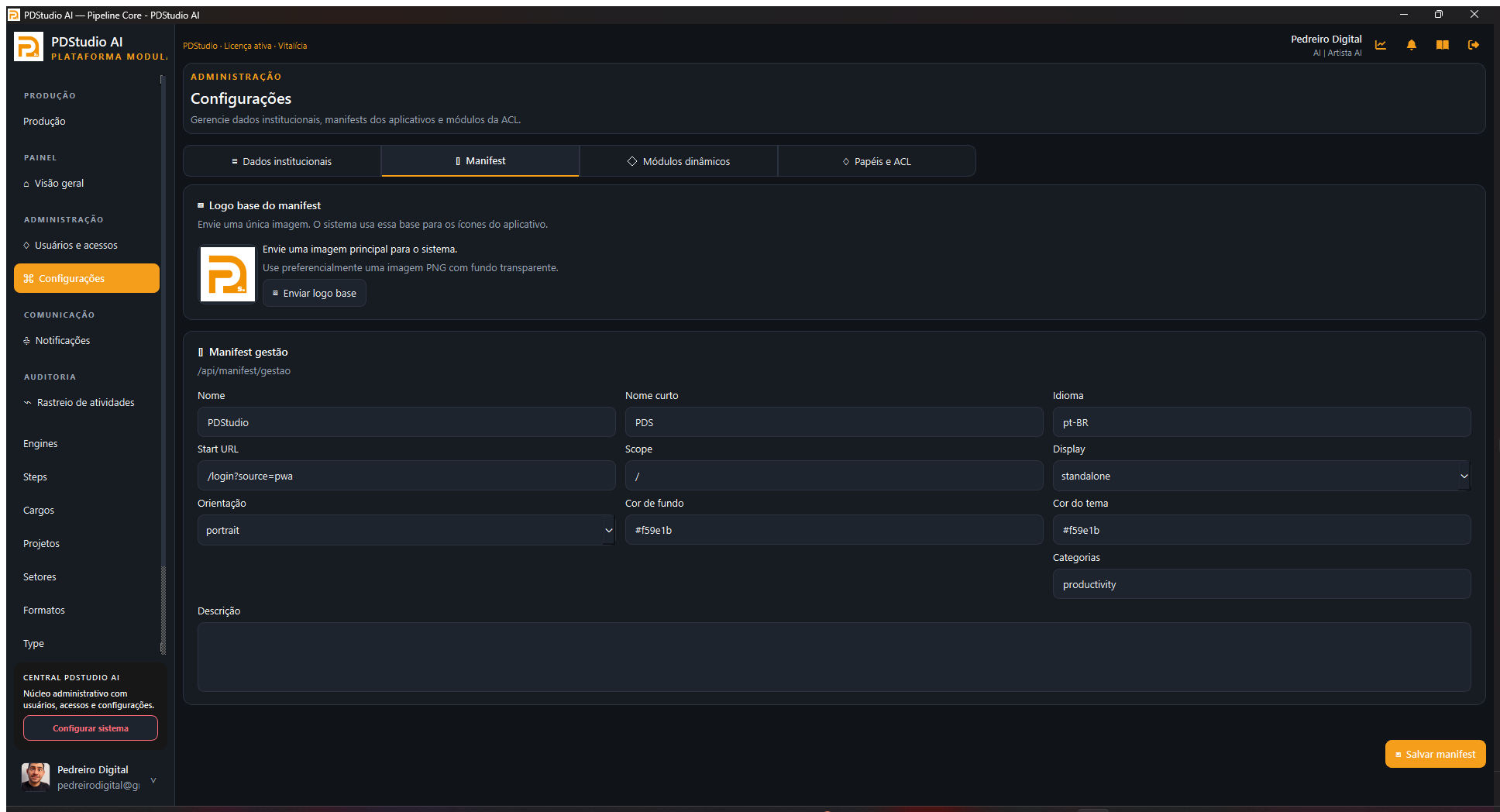
Task: Open the analytics chart icon in header
Action: 1381,45
